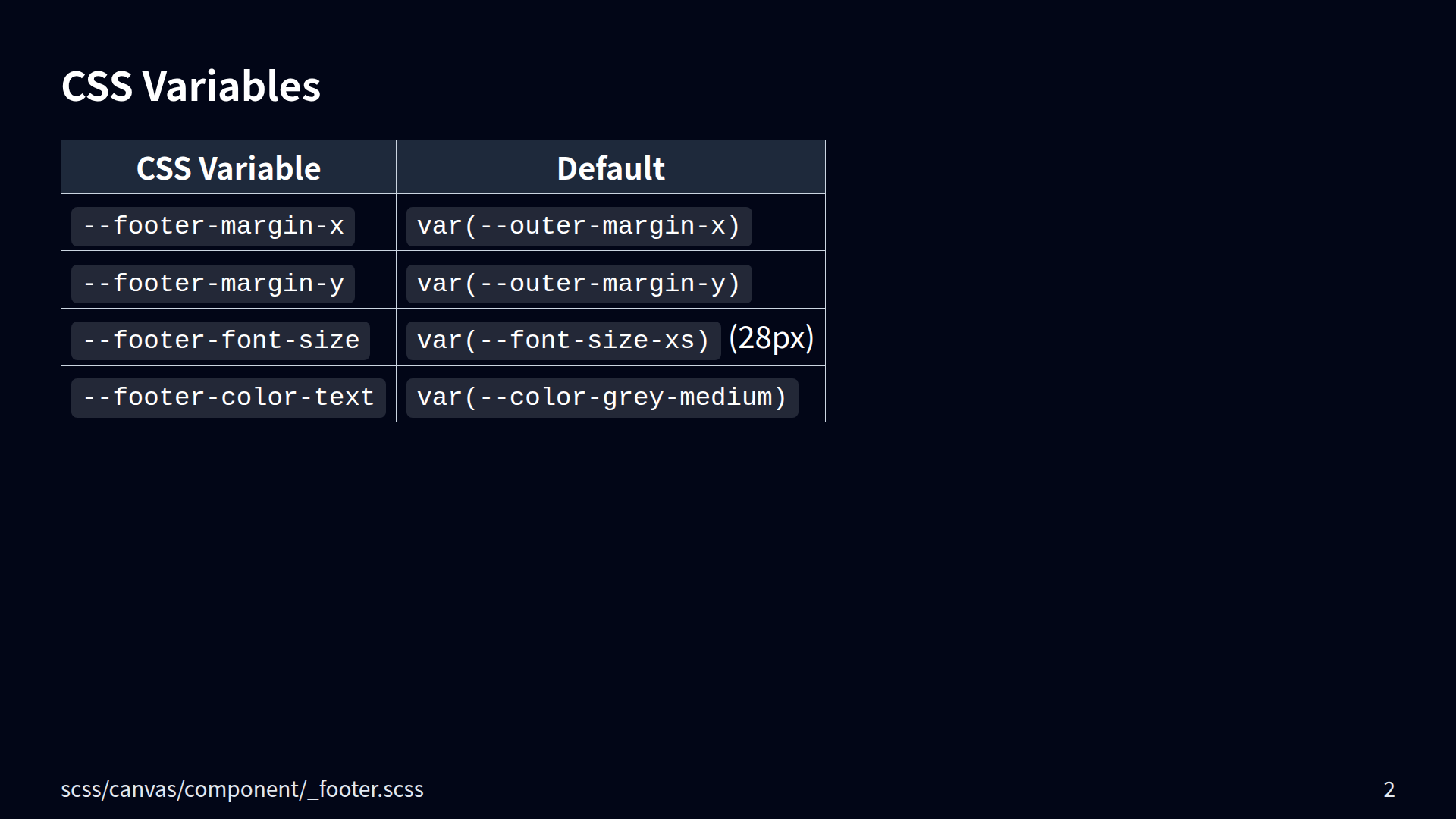Select the --footer-margin-y code cell
Screen dimensions: 1456x819
[x=213, y=284]
